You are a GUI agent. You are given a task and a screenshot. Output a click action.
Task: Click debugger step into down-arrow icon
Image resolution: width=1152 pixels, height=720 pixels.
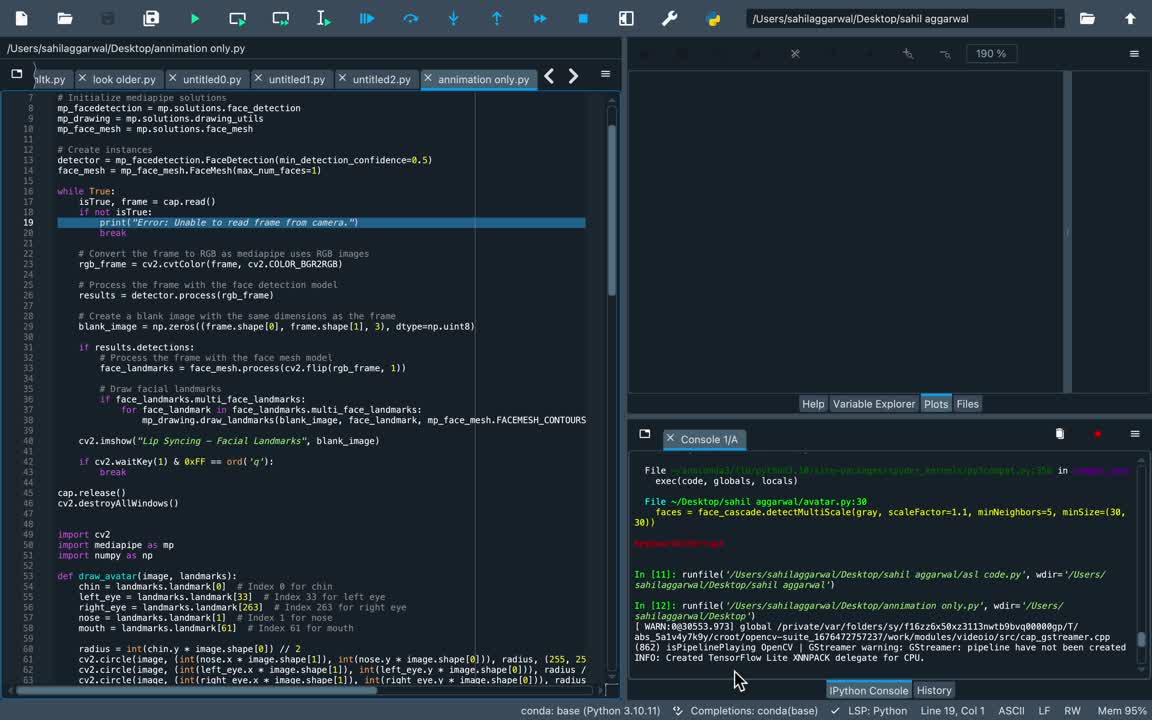(x=453, y=18)
